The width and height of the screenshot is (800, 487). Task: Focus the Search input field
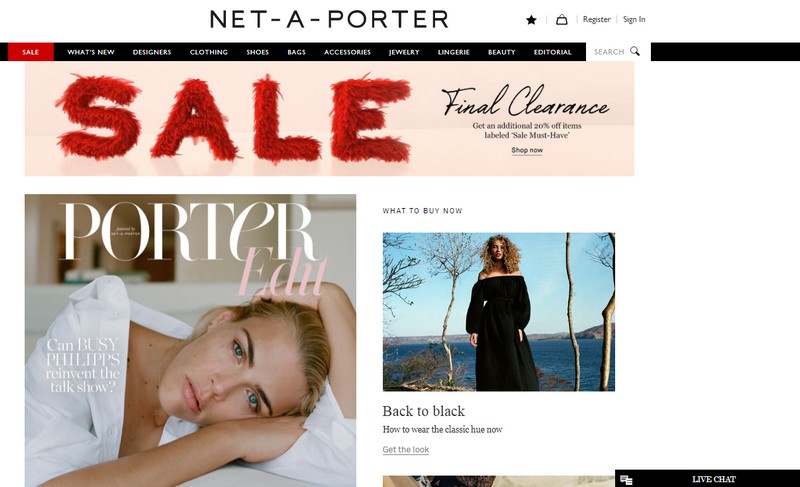click(610, 52)
